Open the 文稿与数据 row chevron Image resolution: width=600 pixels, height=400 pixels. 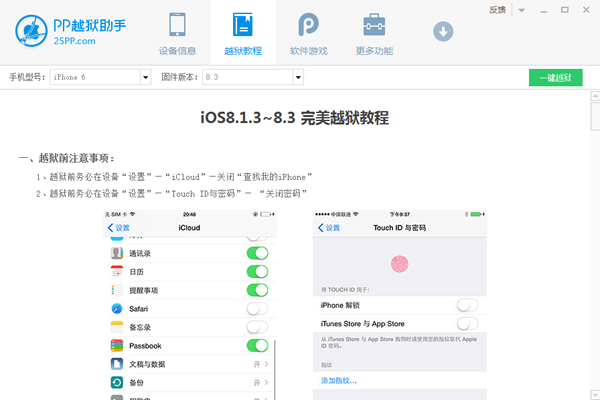[x=266, y=364]
